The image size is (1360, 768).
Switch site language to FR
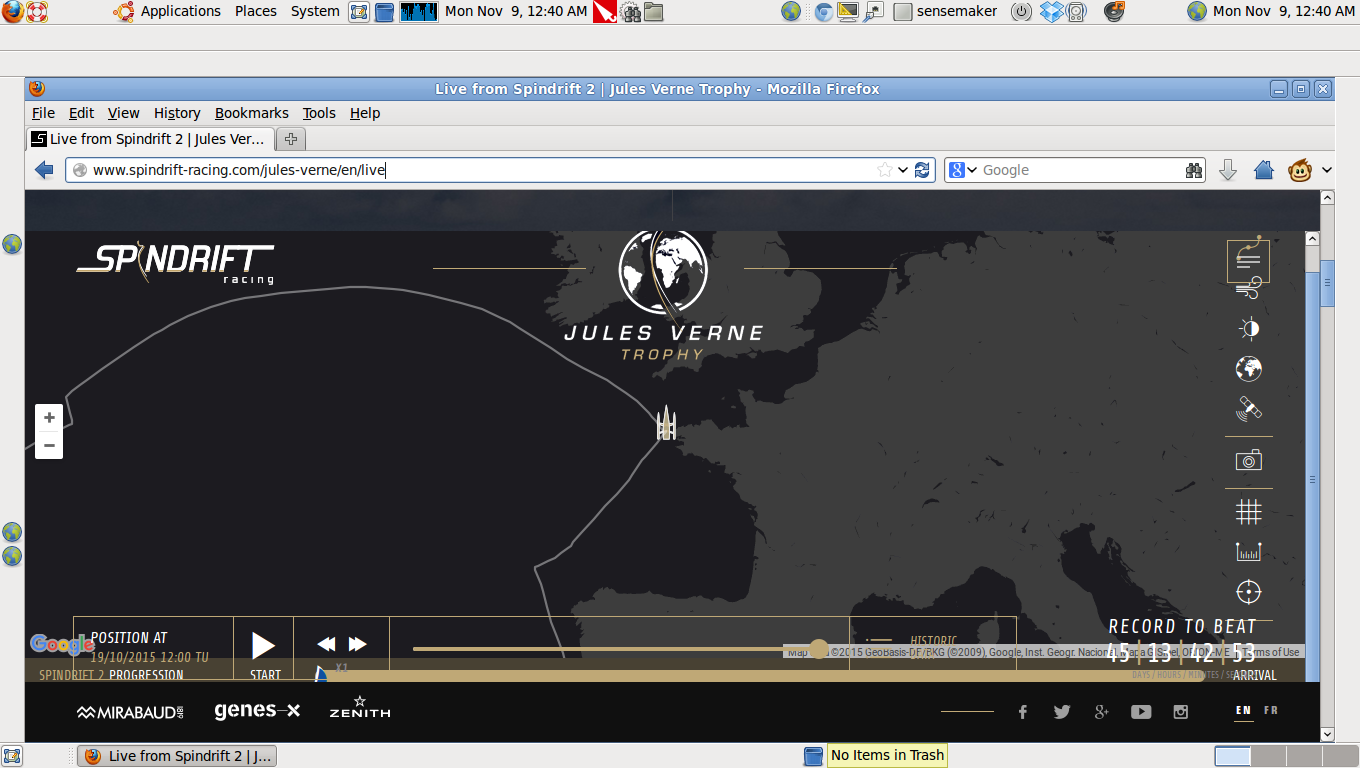(x=1271, y=711)
